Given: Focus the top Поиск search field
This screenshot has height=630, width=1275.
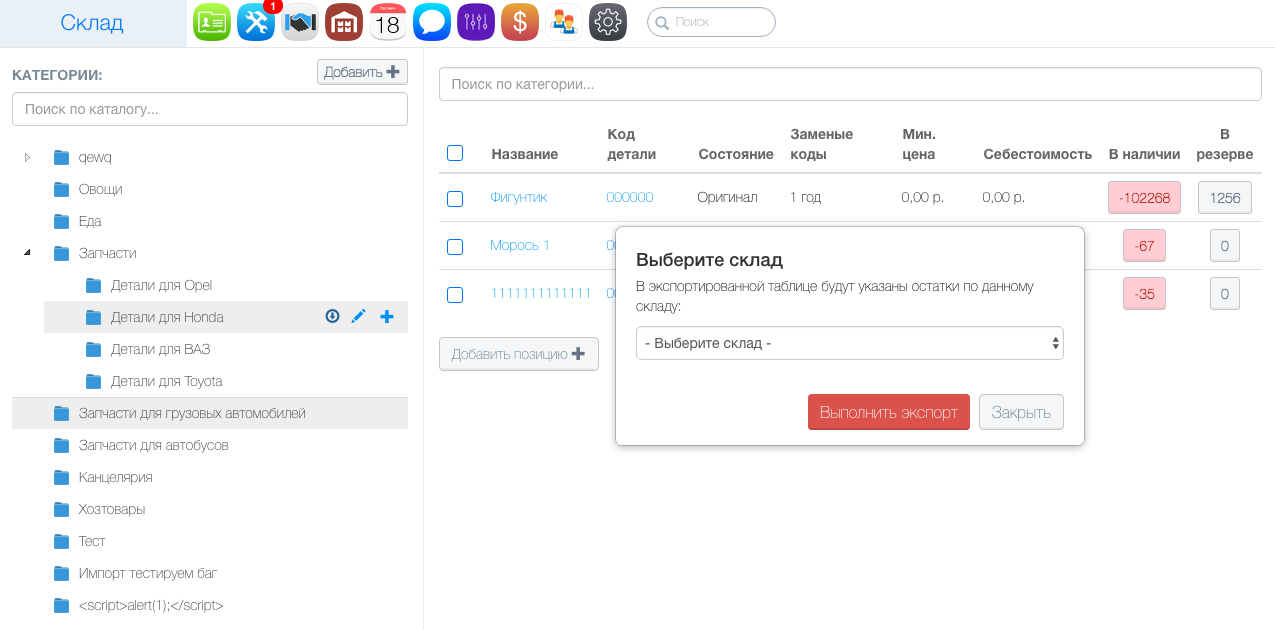Looking at the screenshot, I should point(711,21).
